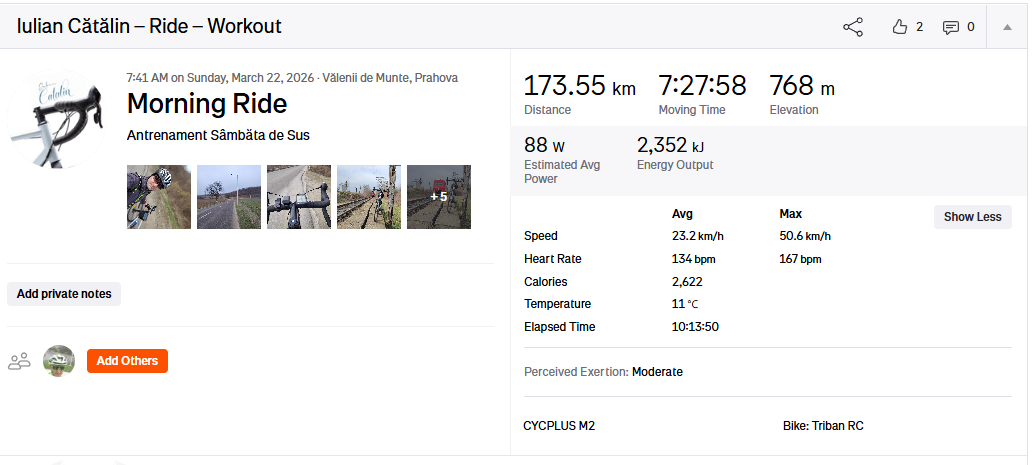Click the group participants icon
The image size is (1036, 465).
pyautogui.click(x=19, y=361)
